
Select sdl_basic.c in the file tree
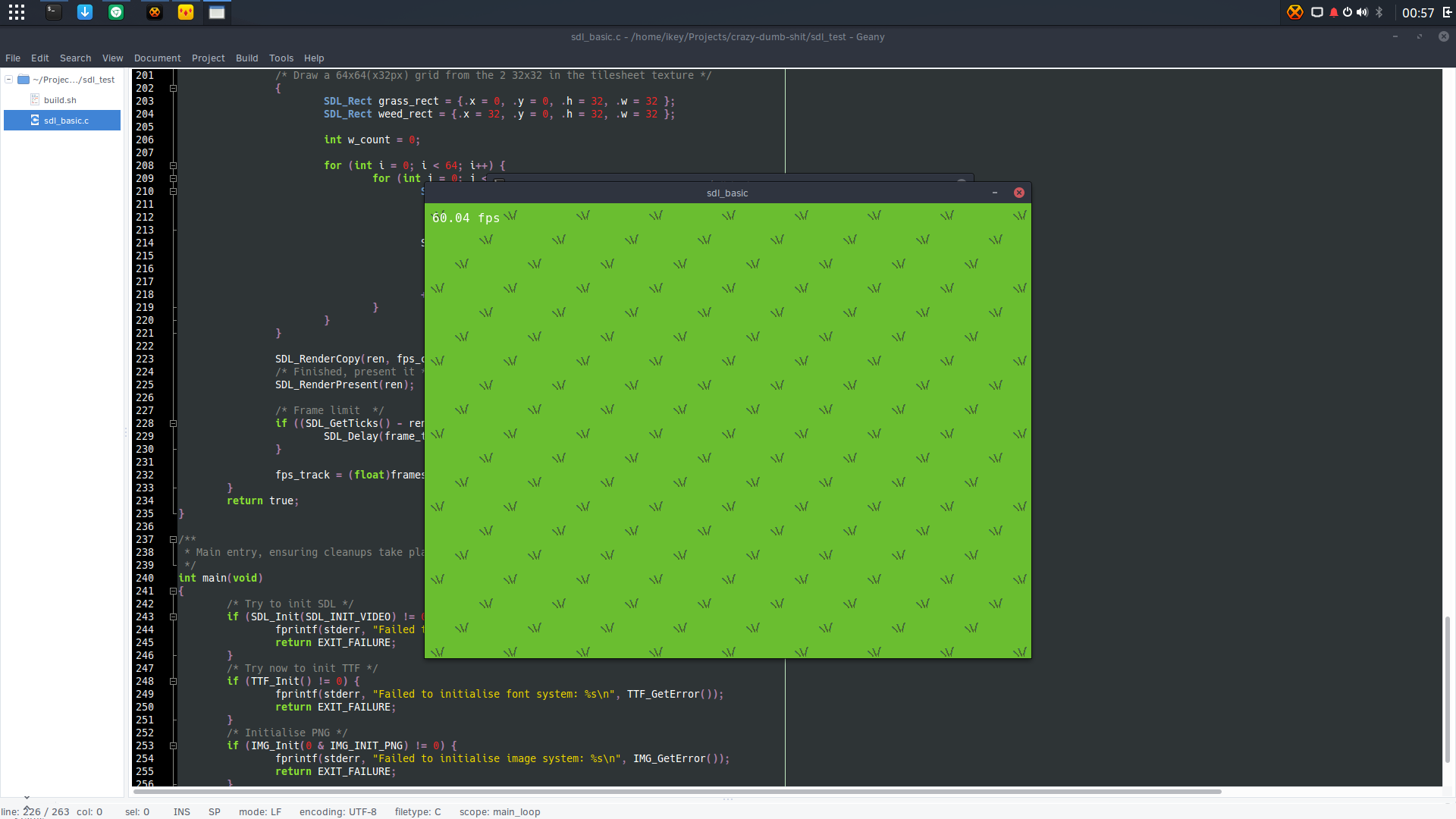click(62, 120)
